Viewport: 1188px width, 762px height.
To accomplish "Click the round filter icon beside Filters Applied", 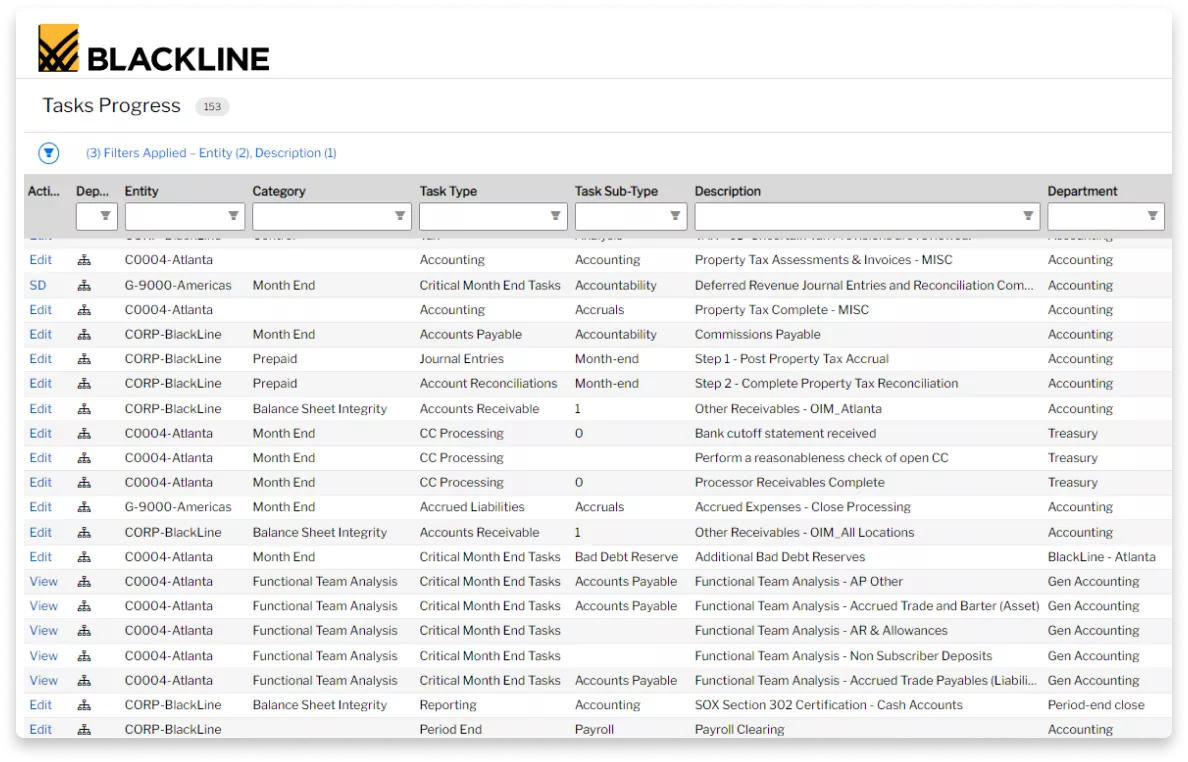I will [49, 153].
